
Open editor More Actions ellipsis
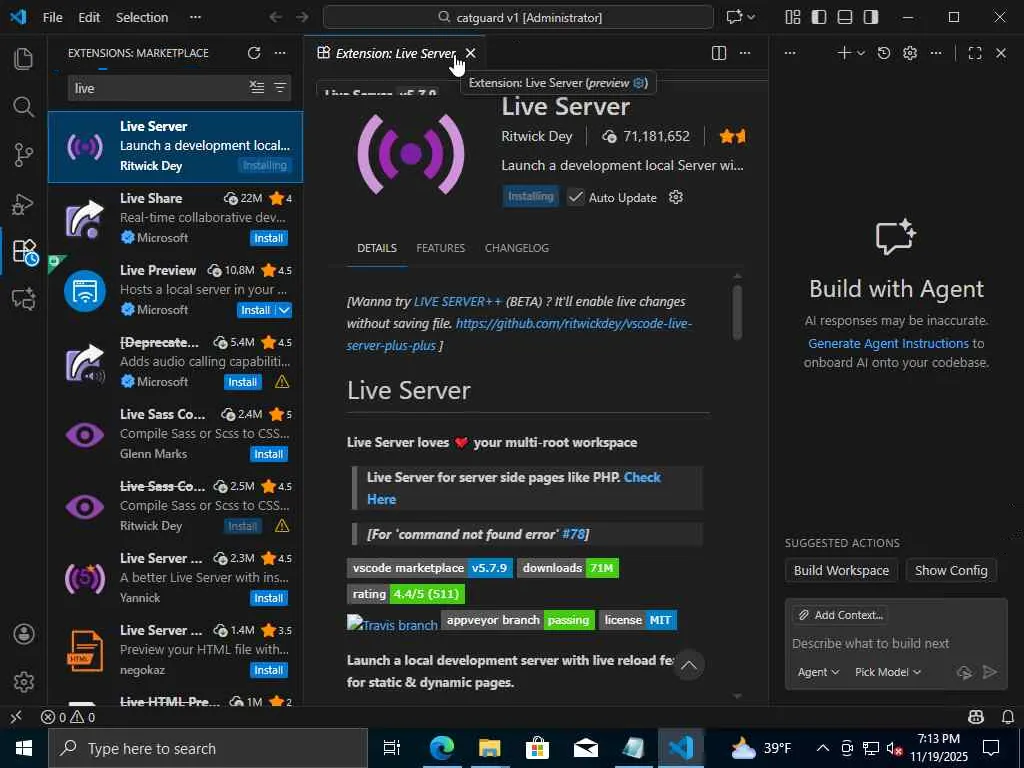745,53
